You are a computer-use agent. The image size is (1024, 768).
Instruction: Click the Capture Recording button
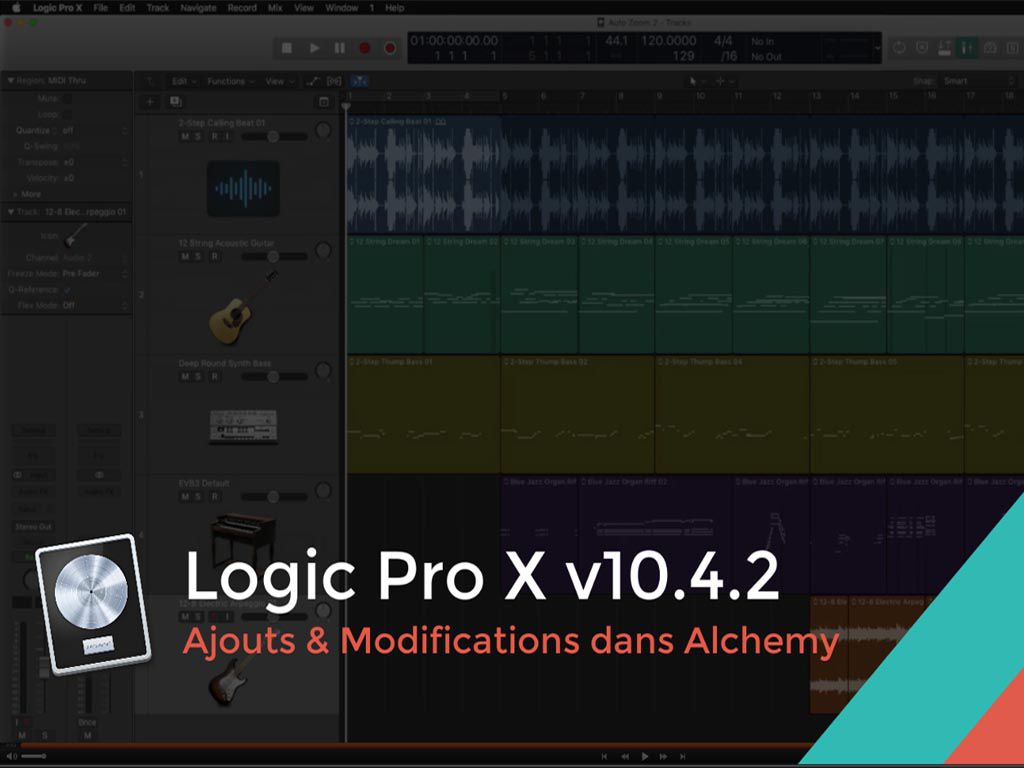tap(390, 48)
